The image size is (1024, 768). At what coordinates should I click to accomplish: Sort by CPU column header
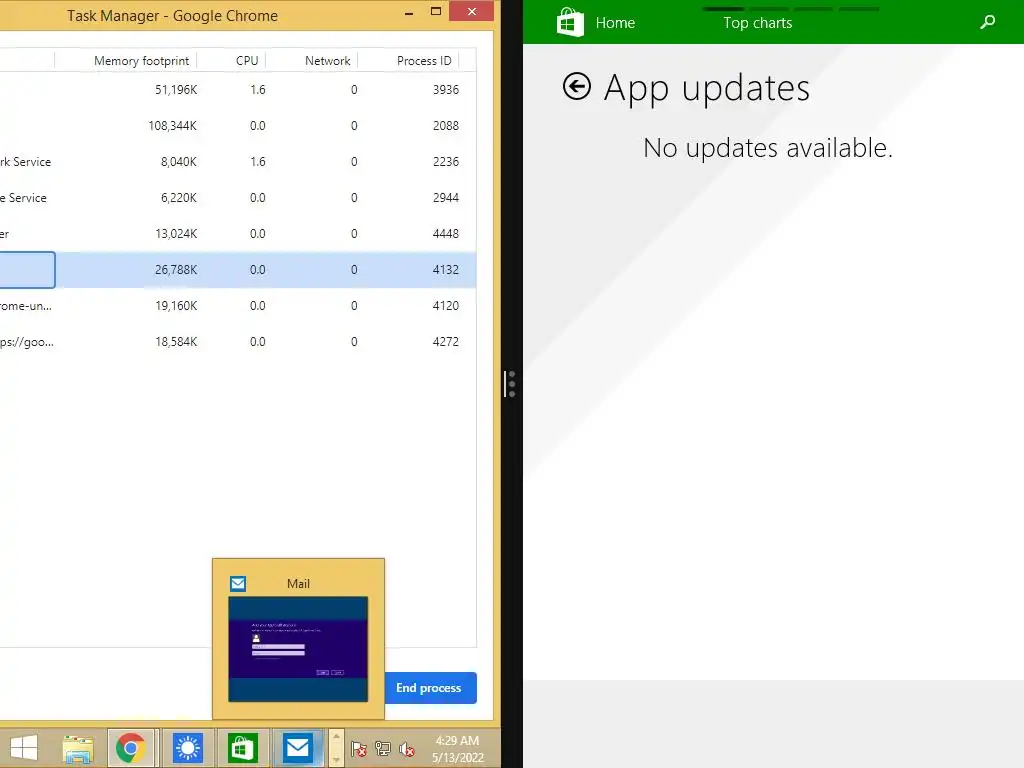click(247, 61)
